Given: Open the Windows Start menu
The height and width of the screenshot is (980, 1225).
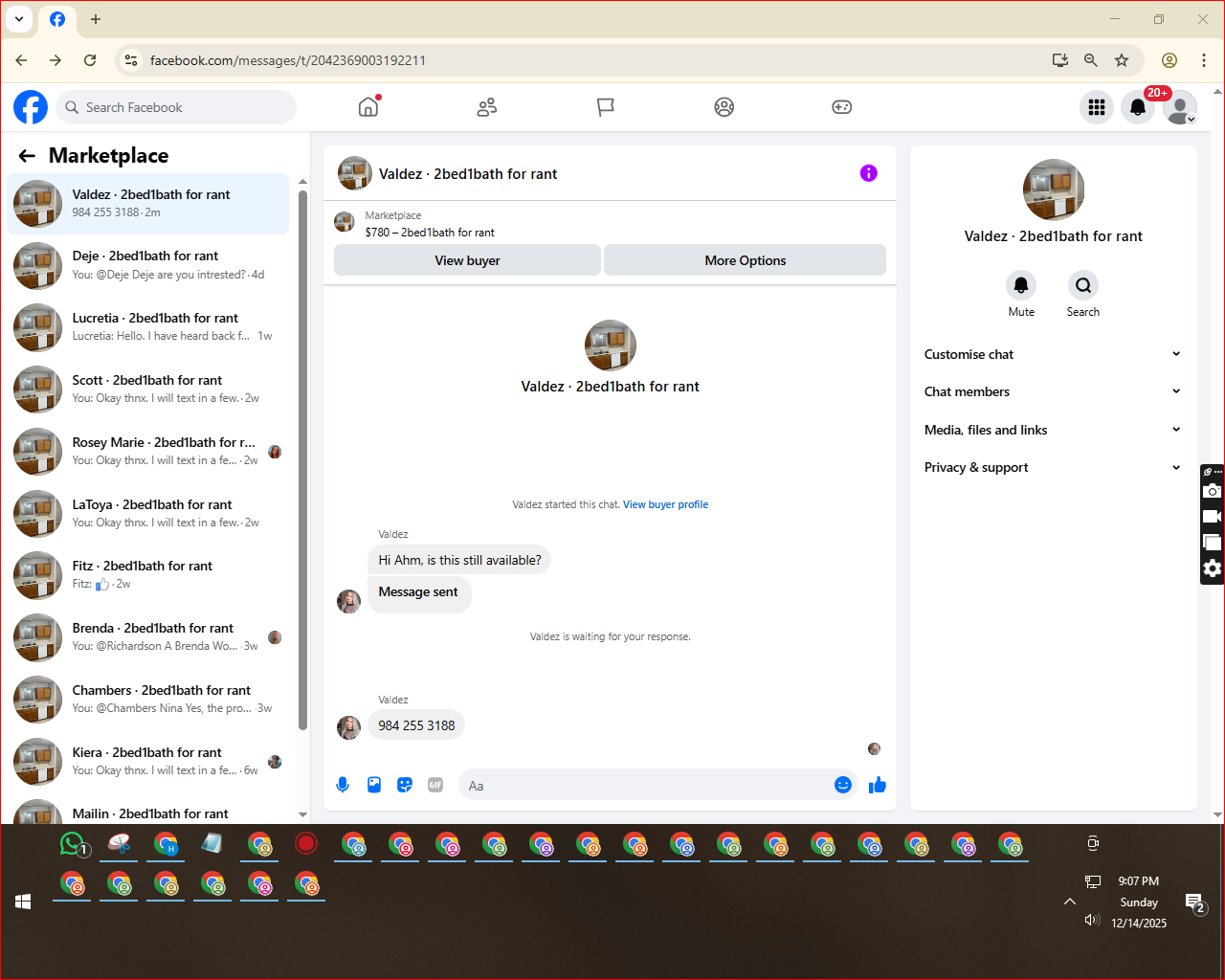Looking at the screenshot, I should (23, 902).
